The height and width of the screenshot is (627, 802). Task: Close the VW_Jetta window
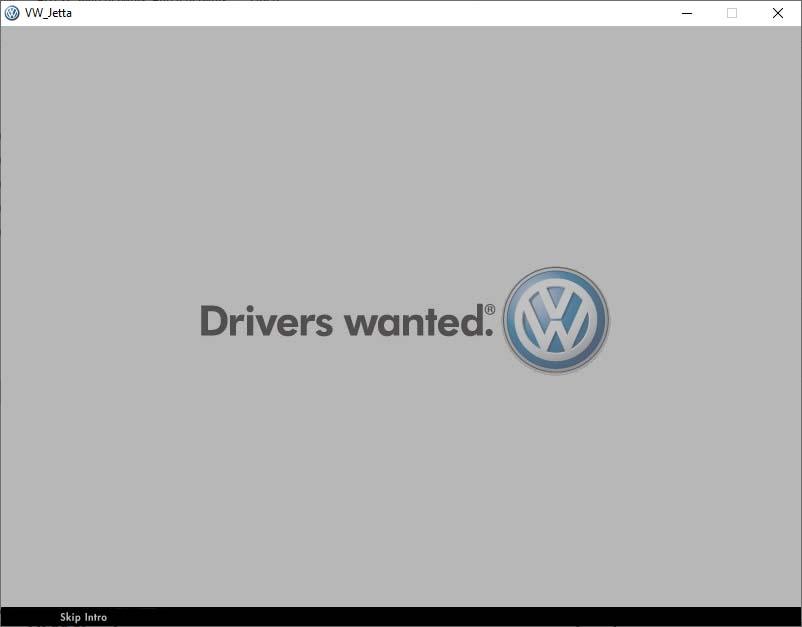(x=777, y=13)
